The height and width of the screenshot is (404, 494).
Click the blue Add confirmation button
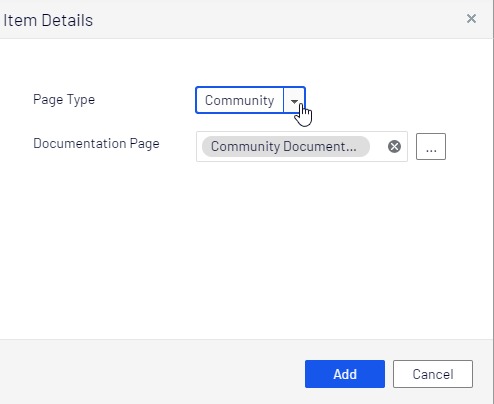pos(345,374)
